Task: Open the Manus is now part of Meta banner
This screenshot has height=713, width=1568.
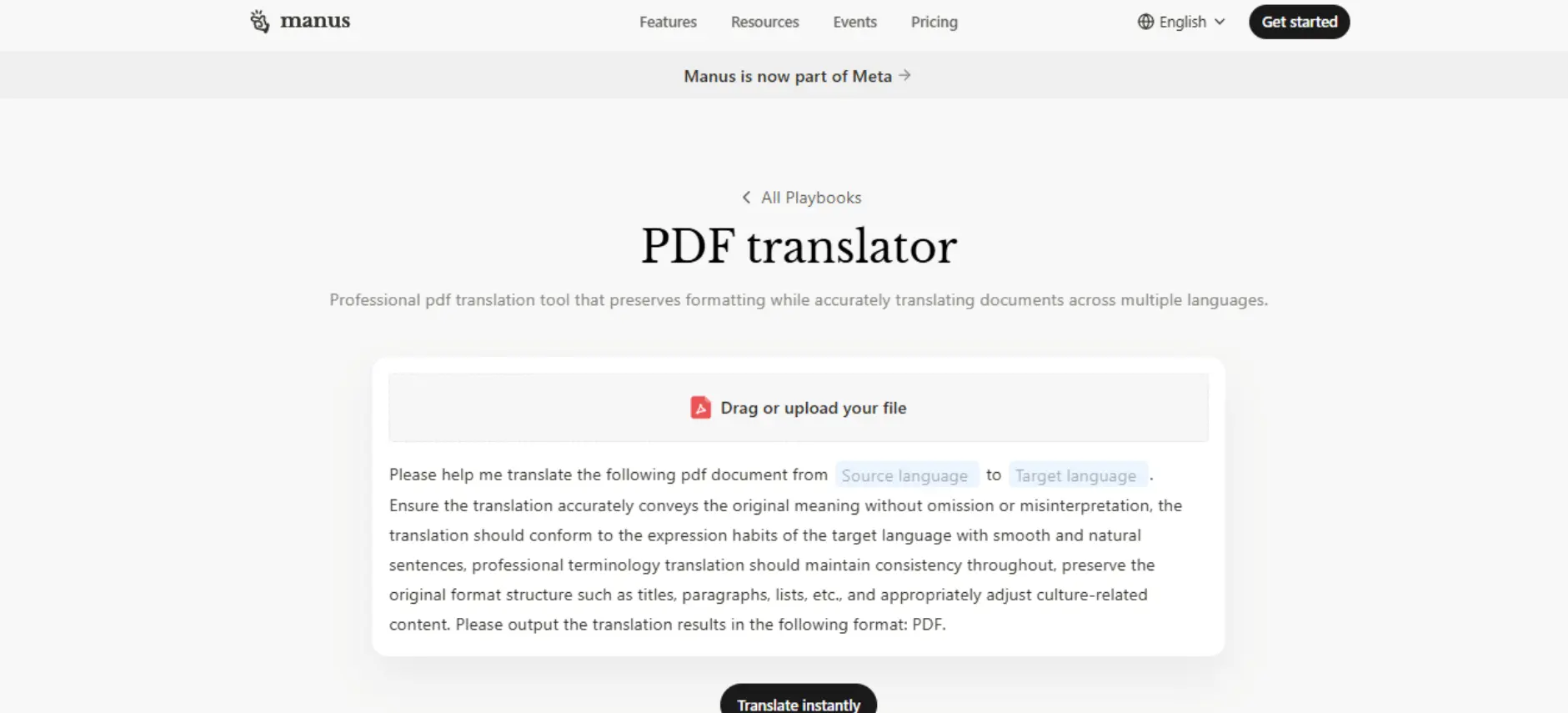Action: coord(797,76)
